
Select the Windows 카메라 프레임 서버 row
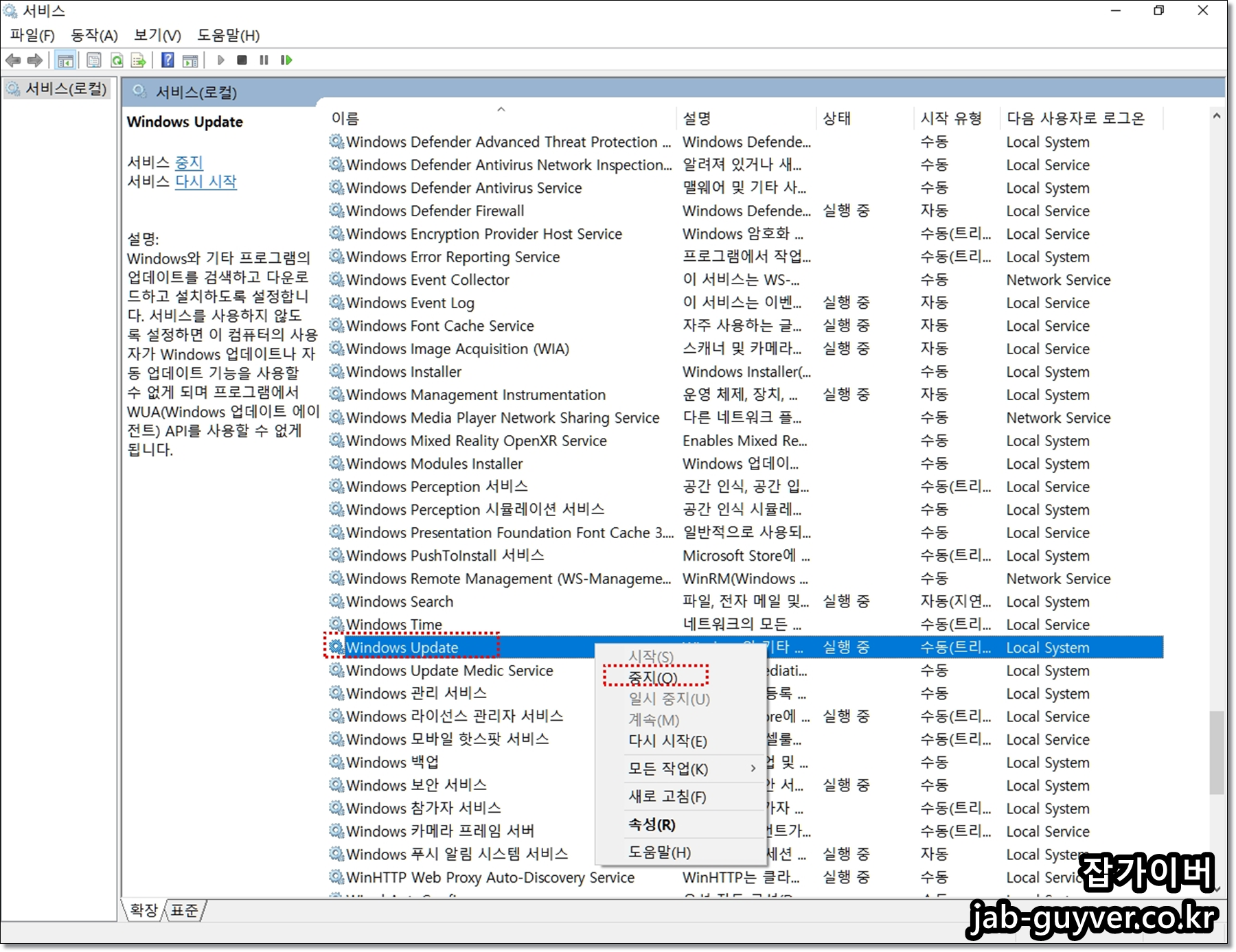tap(745, 831)
